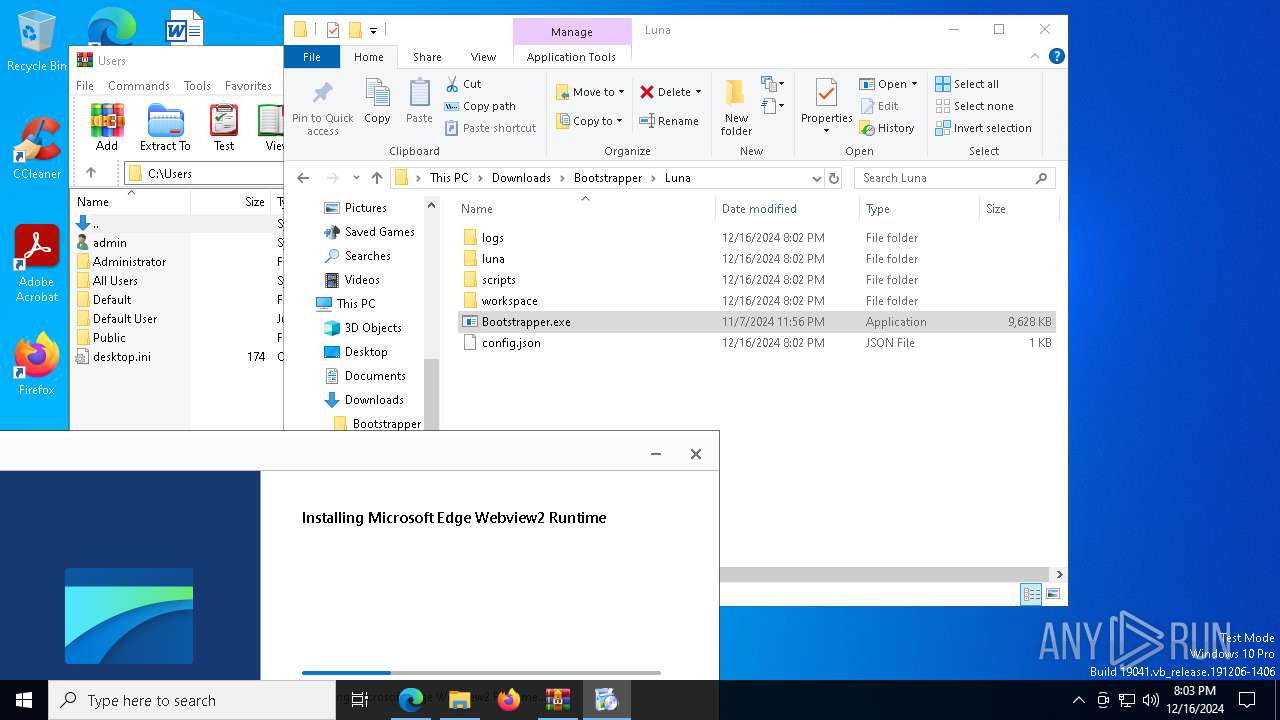
Task: Click Paste shortcut command
Action: 490,128
